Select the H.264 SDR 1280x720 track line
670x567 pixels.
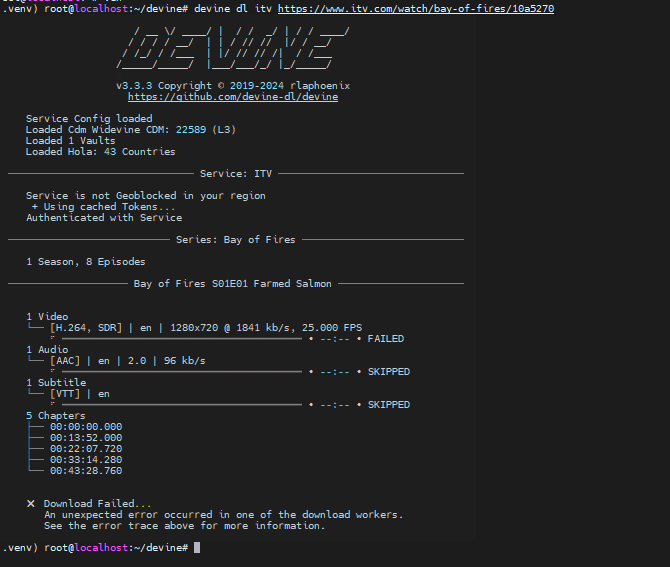tap(206, 328)
